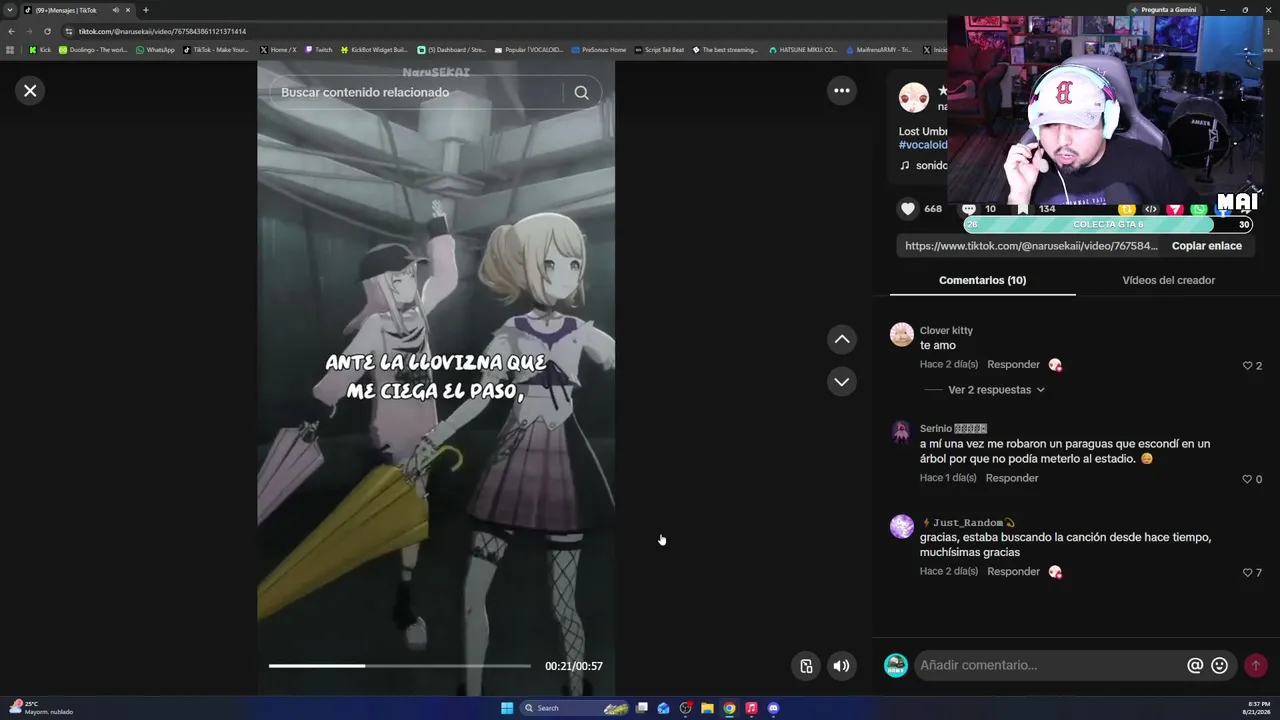The image size is (1280, 720).
Task: Share via the yellow repost icon
Action: click(1127, 209)
